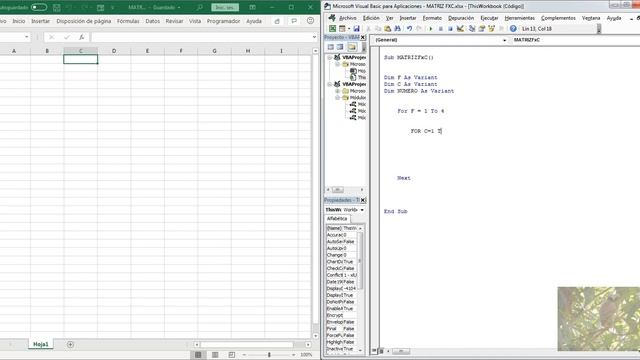Image resolution: width=640 pixels, height=360 pixels.
Task: Open the Datos ribbon tab
Action: point(153,21)
